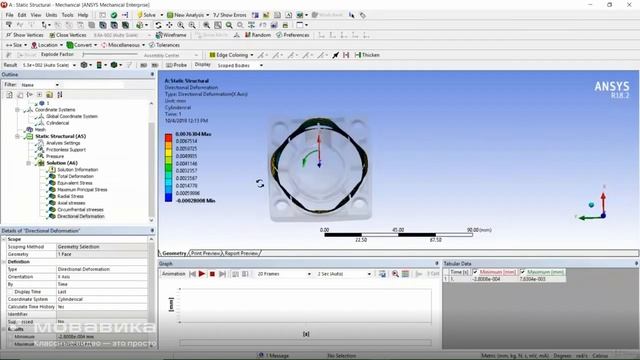This screenshot has width=640, height=360.
Task: Collapse the Static Structural (A5) branch
Action: point(17,136)
